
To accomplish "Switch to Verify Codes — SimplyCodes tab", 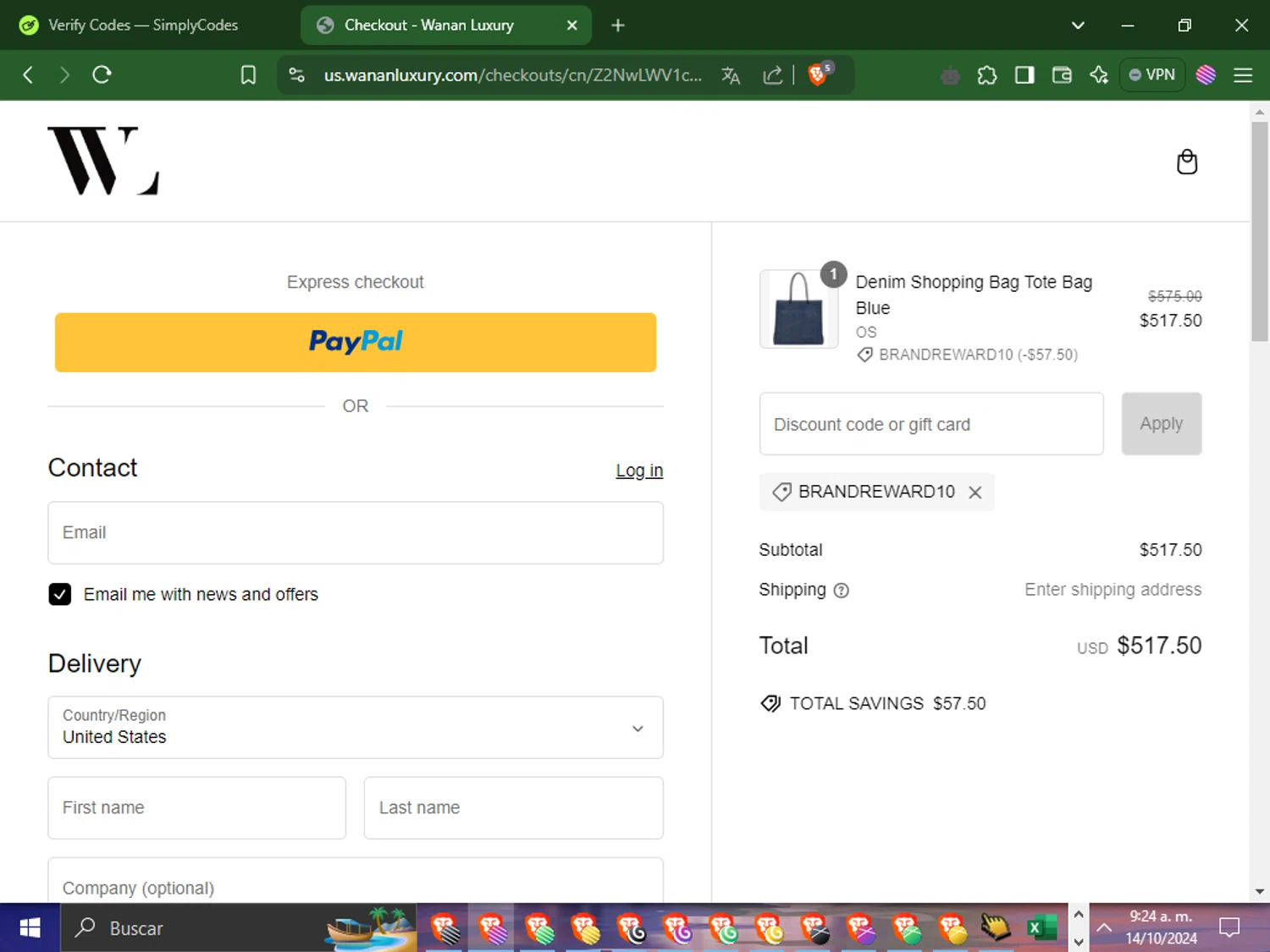I will point(144,25).
